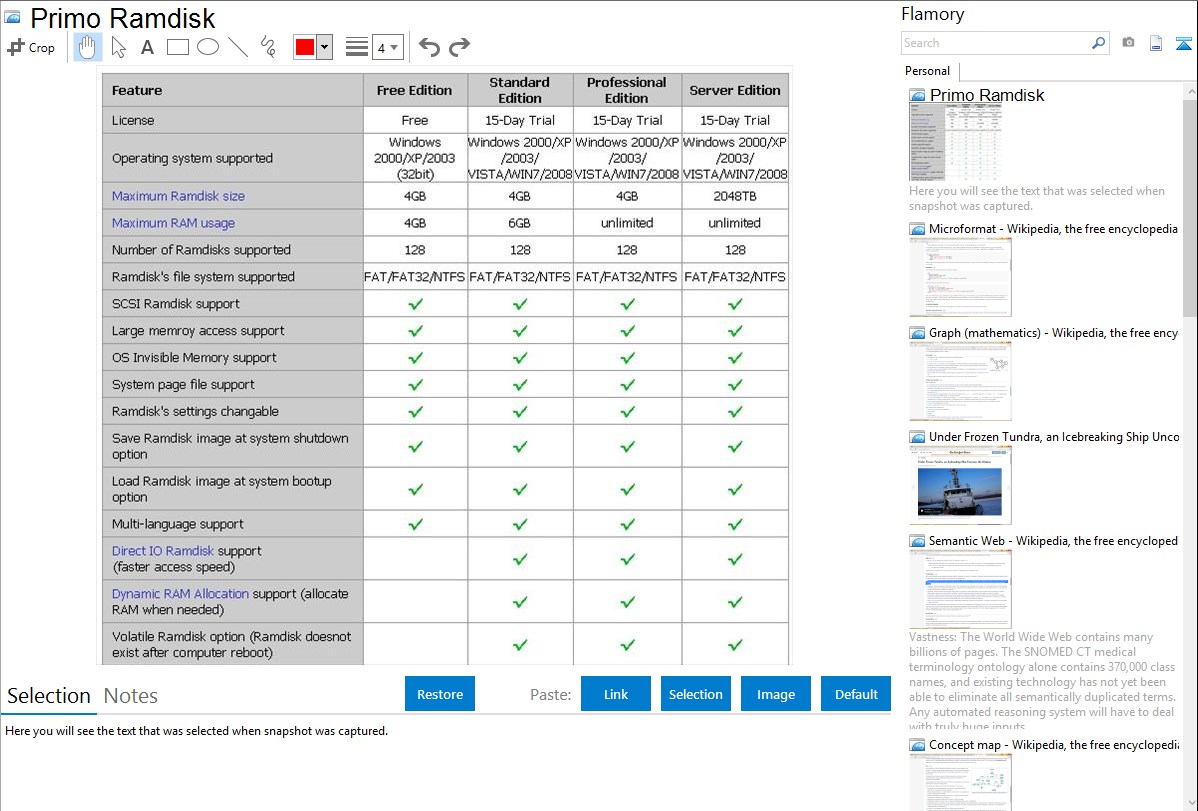Select the Semantic Web snapshot title
Viewport: 1198px width, 811px height.
(x=1054, y=540)
